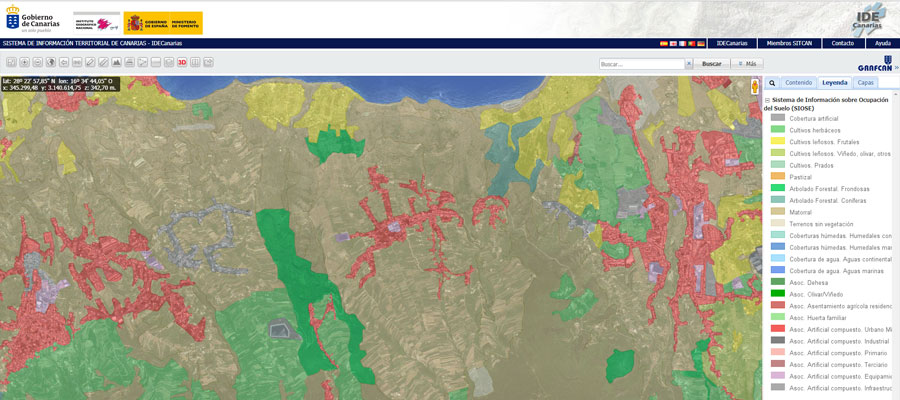Open the Capas tab
Screen dimensions: 900x400
[x=865, y=83]
